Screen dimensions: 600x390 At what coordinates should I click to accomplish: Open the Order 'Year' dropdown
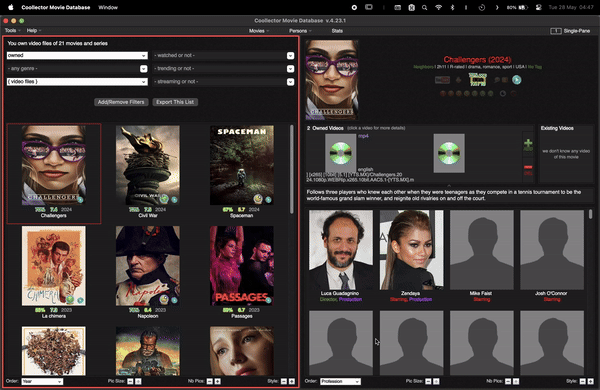(42, 382)
